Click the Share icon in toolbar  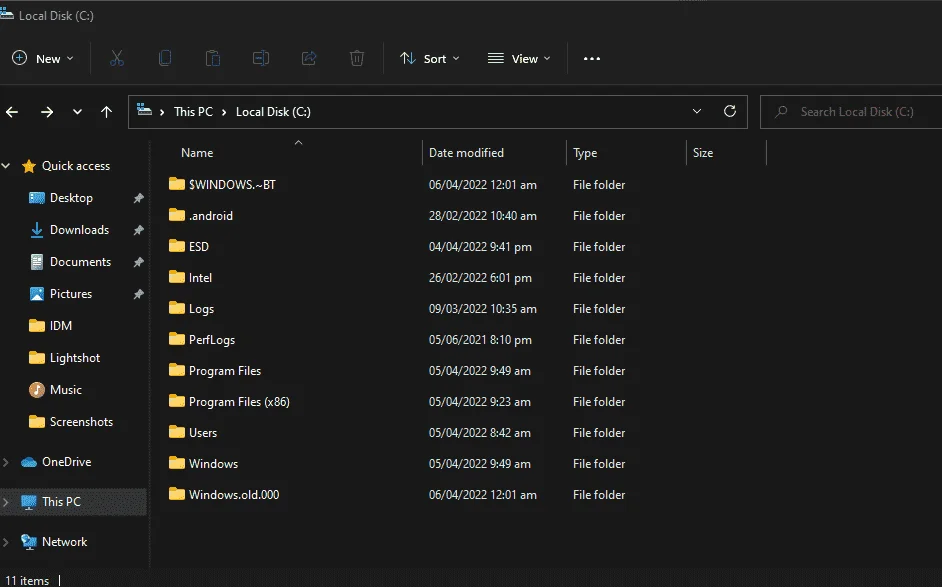[309, 58]
